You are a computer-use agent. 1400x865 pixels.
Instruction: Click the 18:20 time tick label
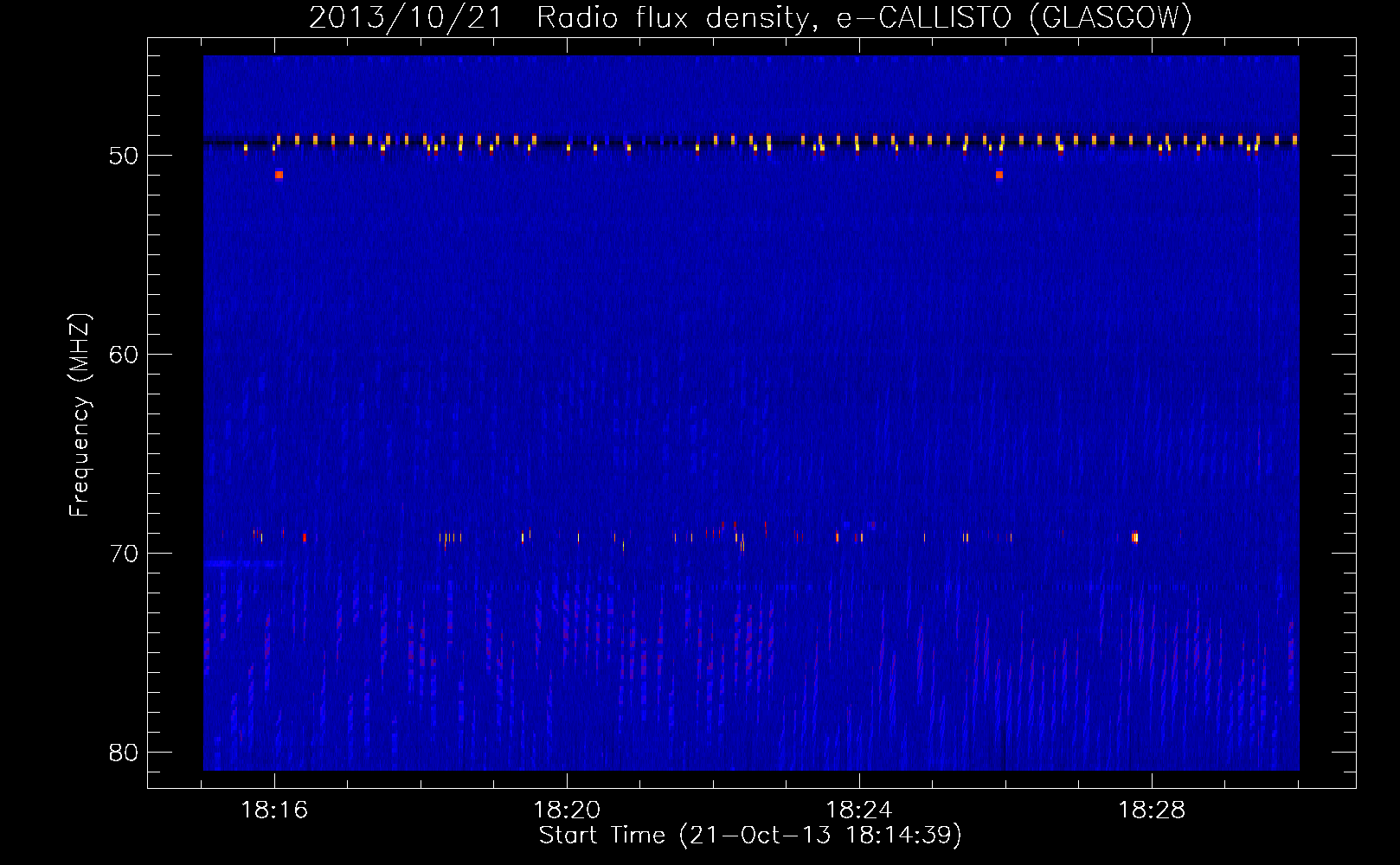pos(567,811)
